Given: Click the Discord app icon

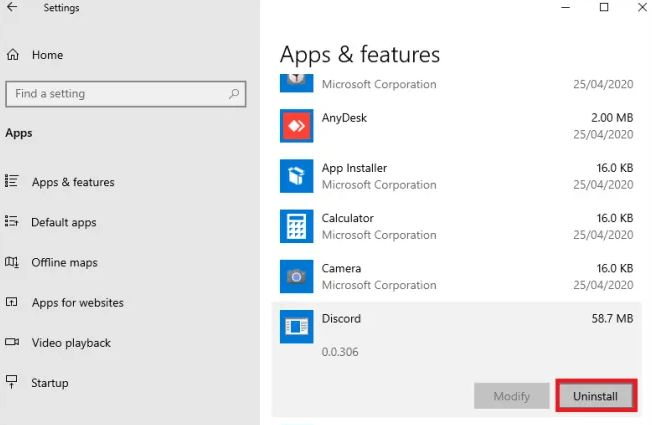Looking at the screenshot, I should [x=296, y=326].
